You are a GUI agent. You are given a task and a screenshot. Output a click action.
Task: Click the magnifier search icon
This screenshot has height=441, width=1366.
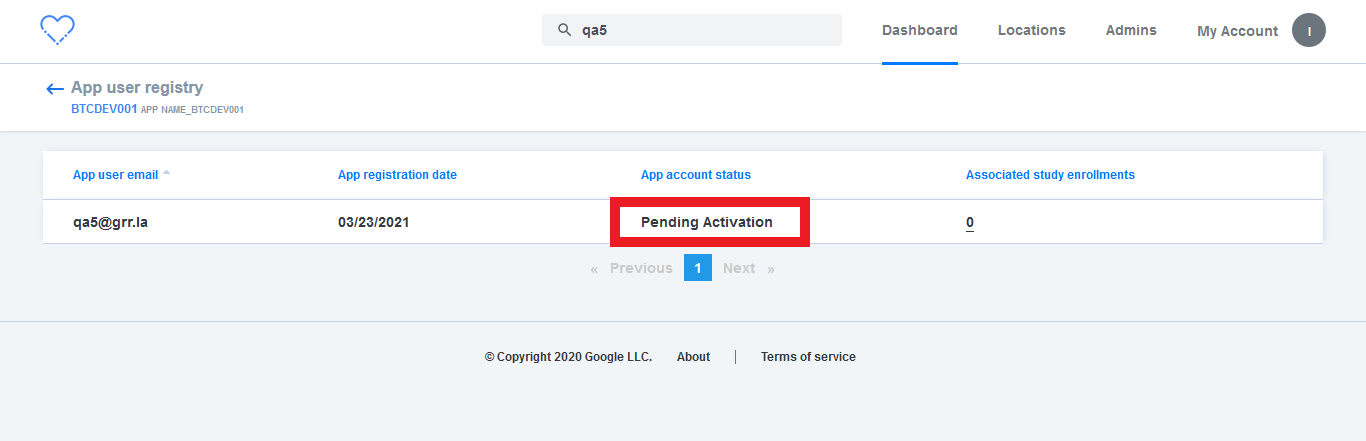coord(565,30)
